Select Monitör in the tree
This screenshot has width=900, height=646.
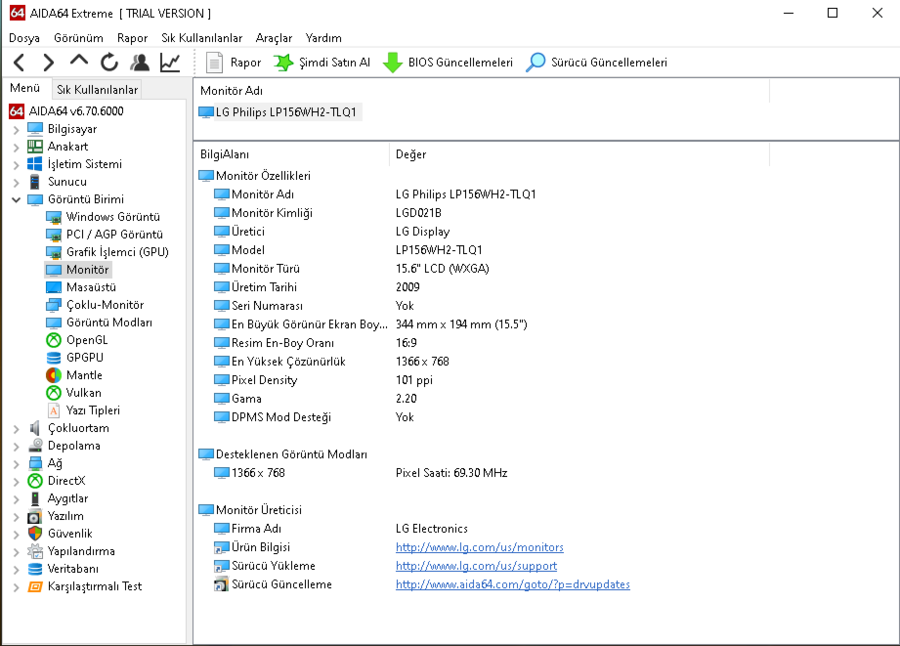click(87, 269)
